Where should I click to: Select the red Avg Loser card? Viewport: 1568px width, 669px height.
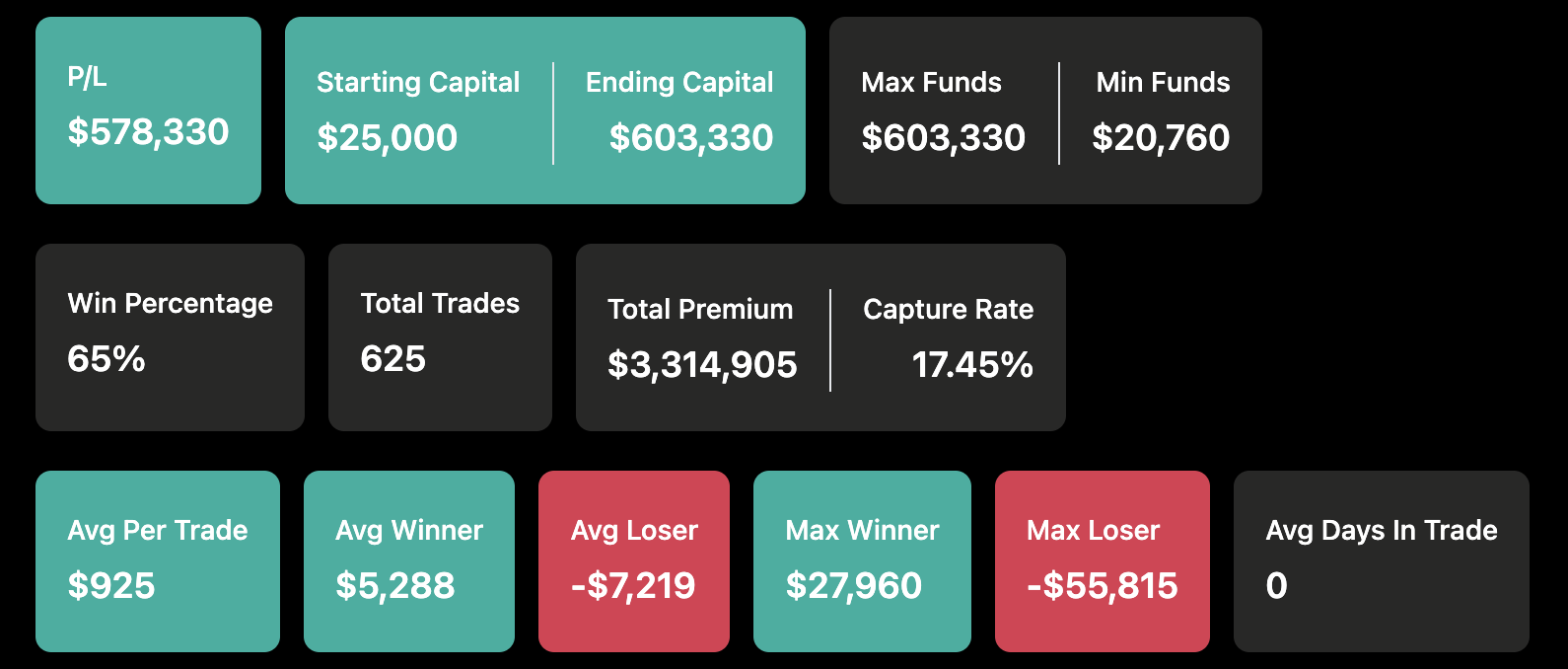tap(634, 560)
